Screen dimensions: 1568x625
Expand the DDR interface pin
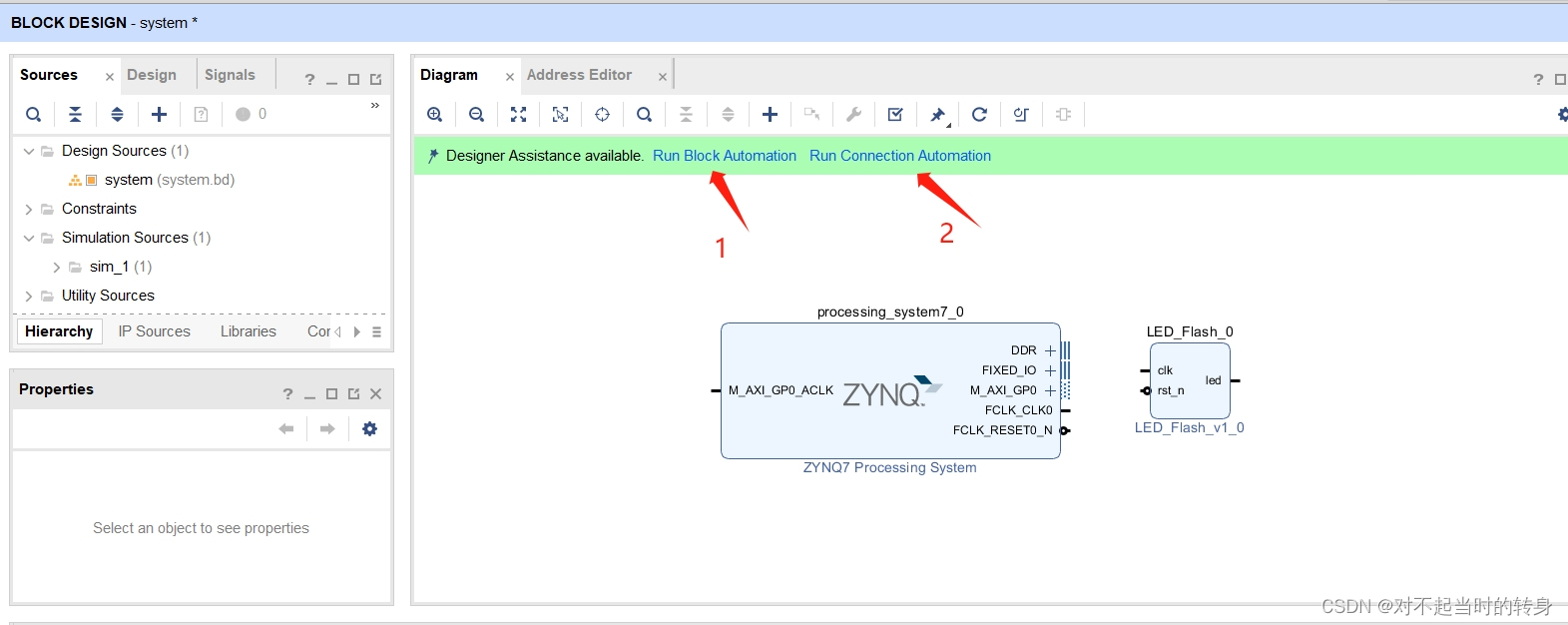click(x=1050, y=350)
